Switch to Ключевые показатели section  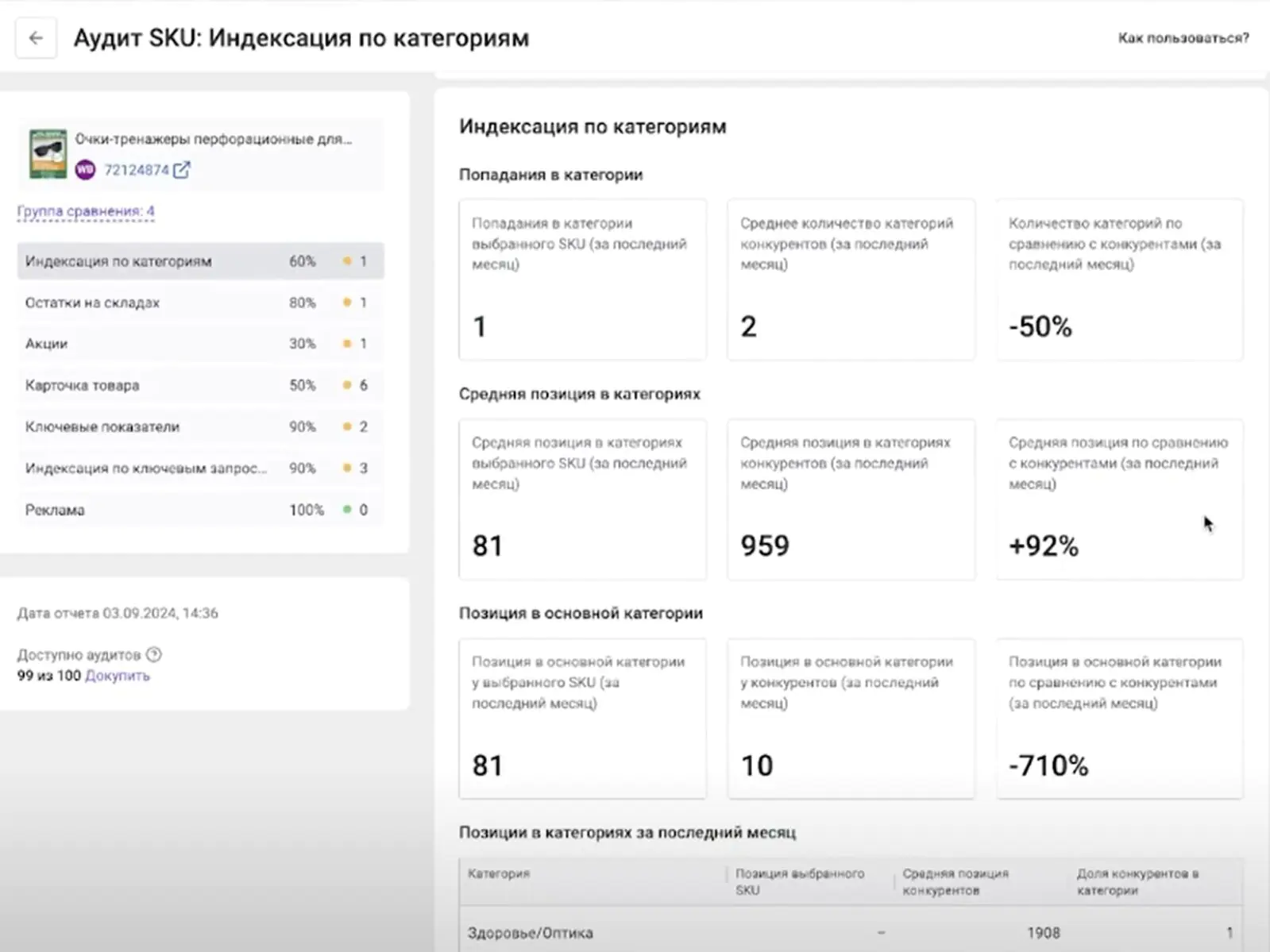pyautogui.click(x=200, y=426)
